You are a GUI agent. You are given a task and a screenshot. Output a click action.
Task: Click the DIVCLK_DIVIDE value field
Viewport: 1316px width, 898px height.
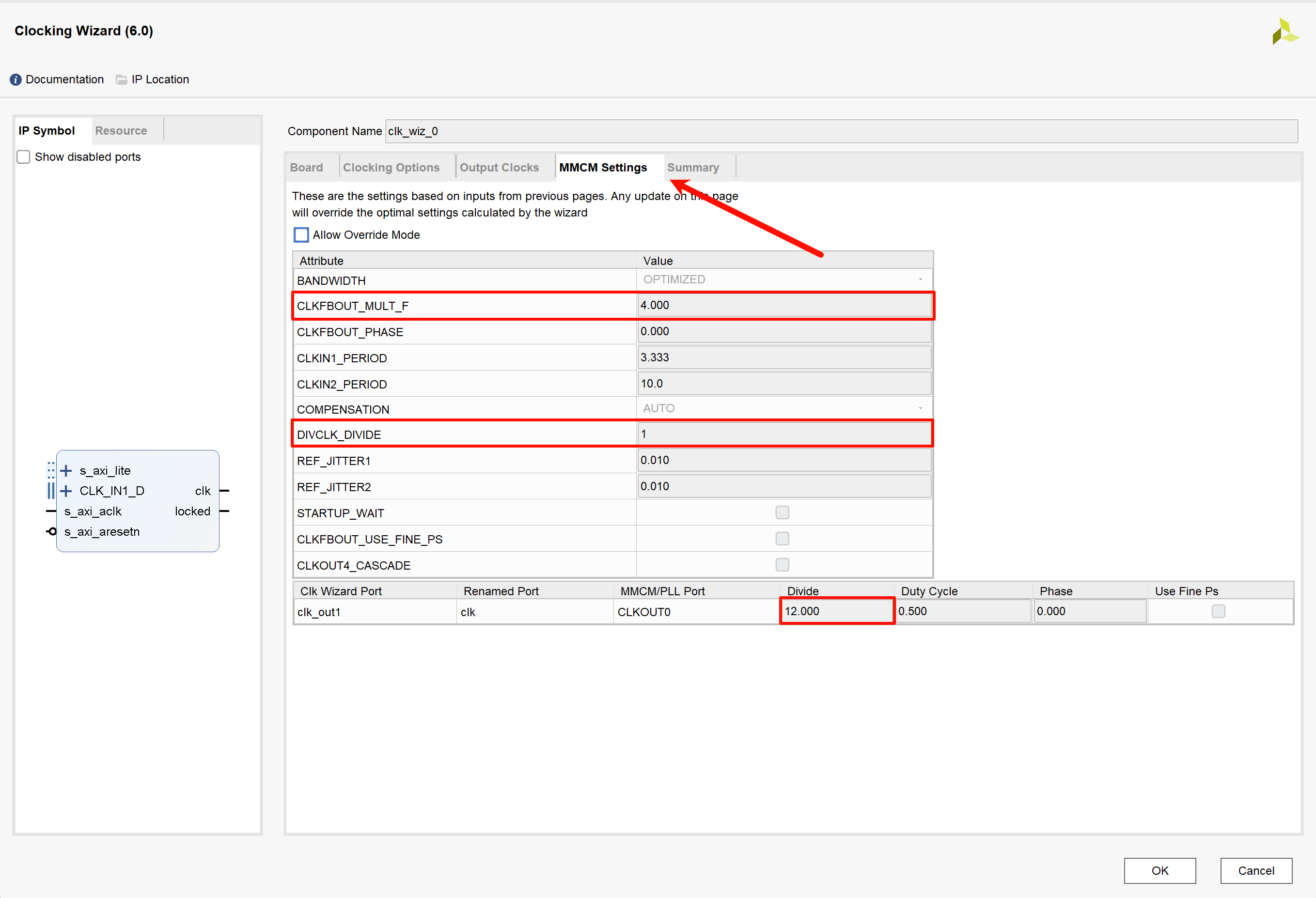[784, 434]
